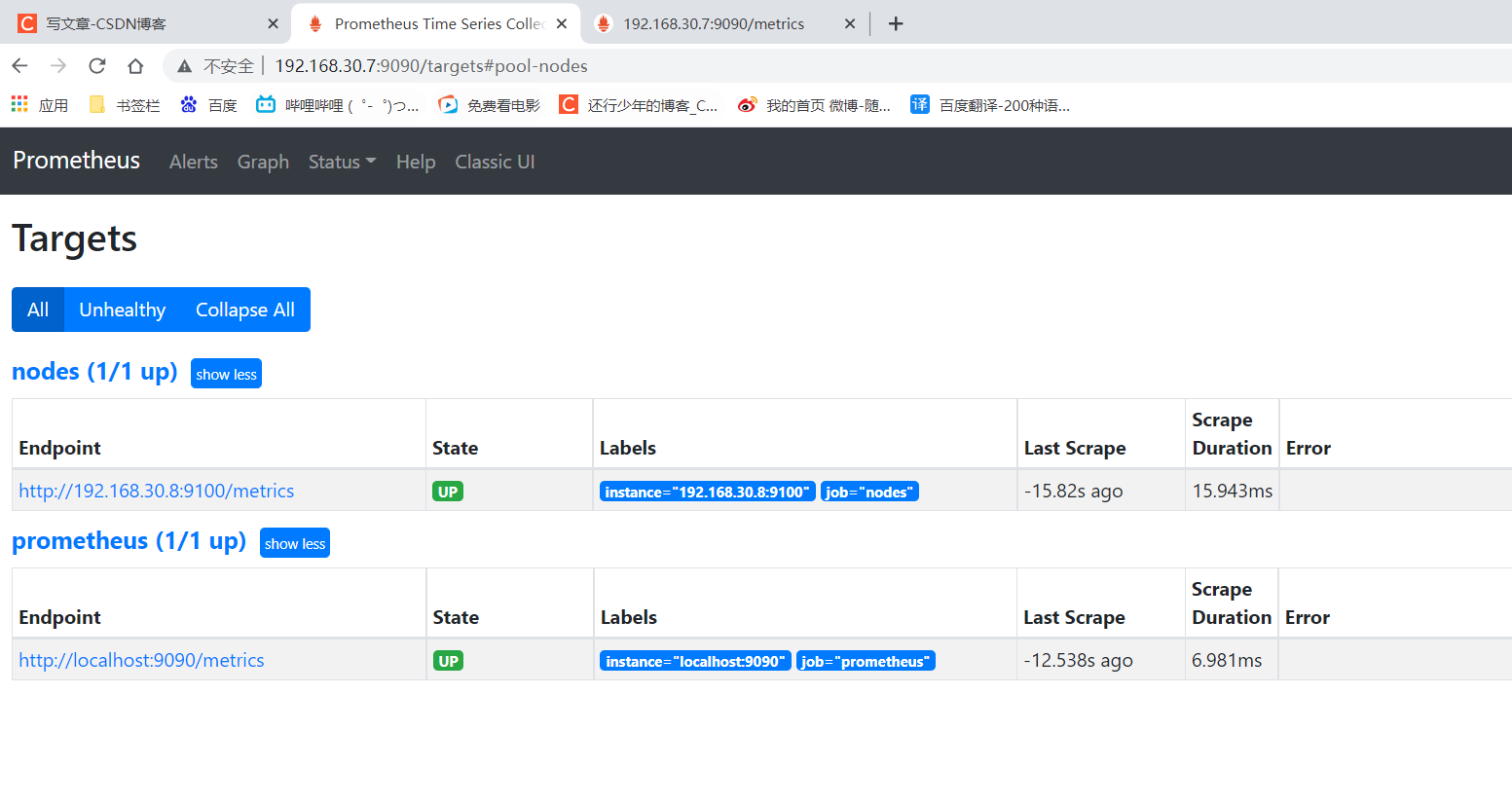
Task: Click the 6.981ms scrape duration value
Action: tap(1227, 660)
